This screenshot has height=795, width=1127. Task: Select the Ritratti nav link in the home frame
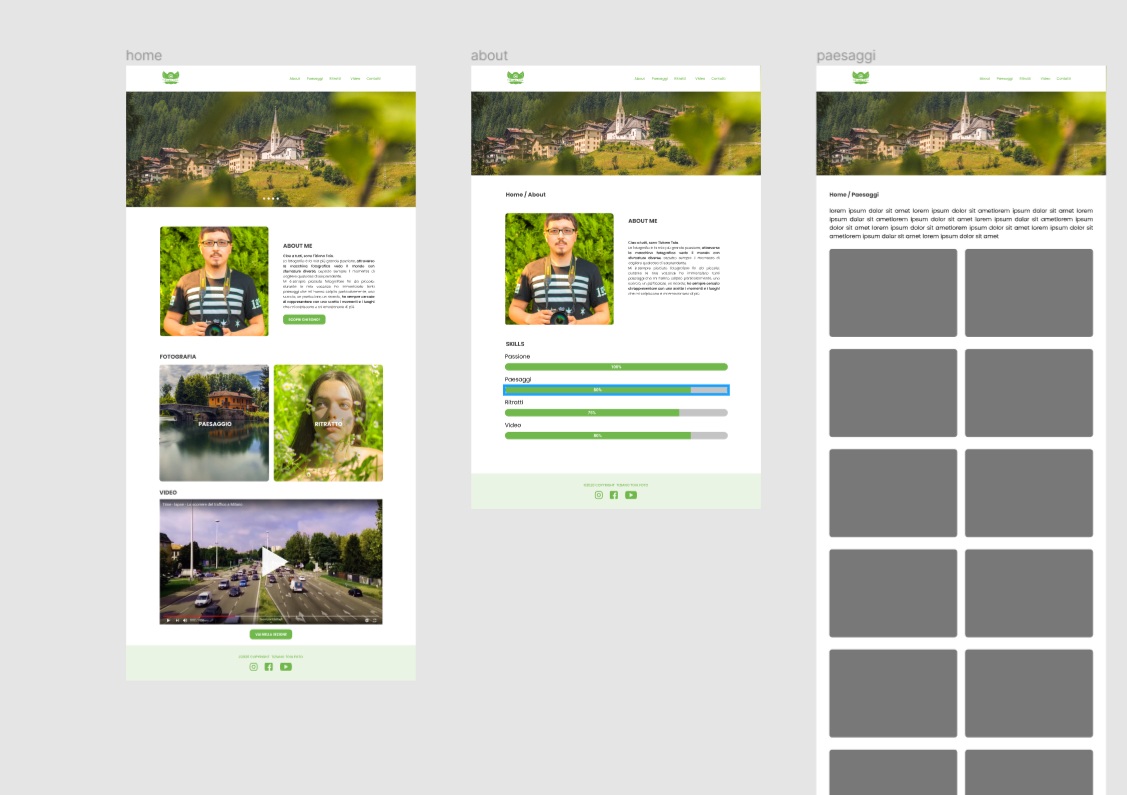pyautogui.click(x=335, y=78)
